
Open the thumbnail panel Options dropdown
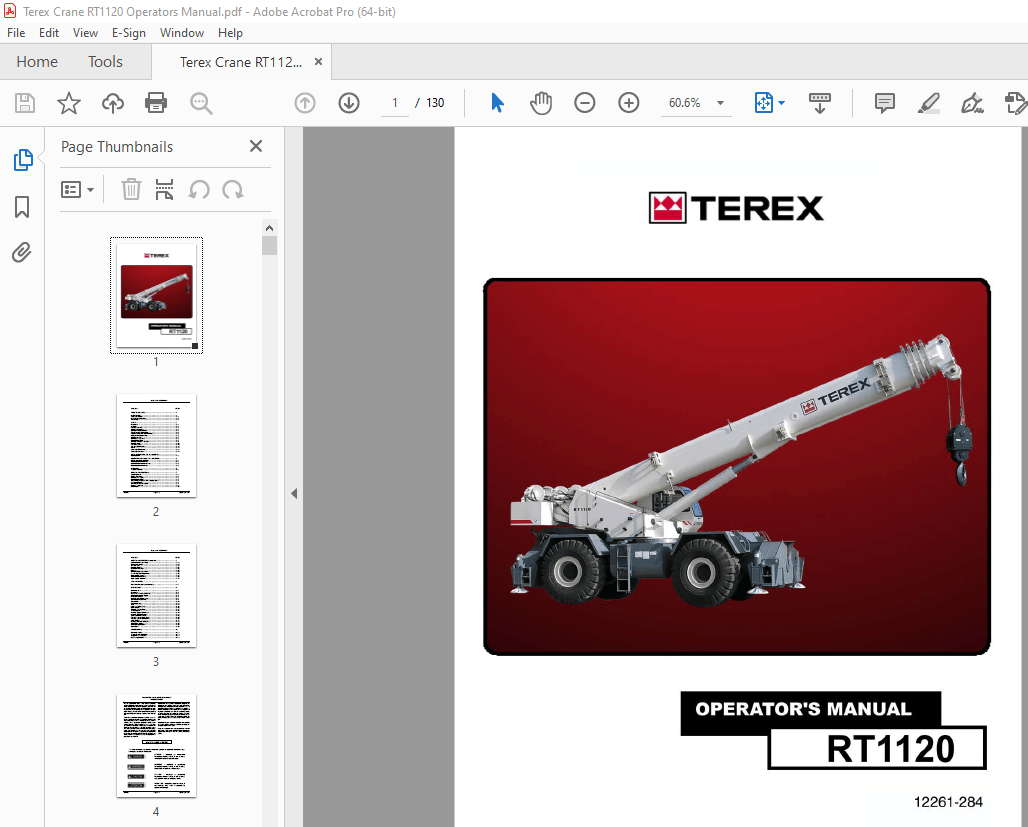[78, 189]
